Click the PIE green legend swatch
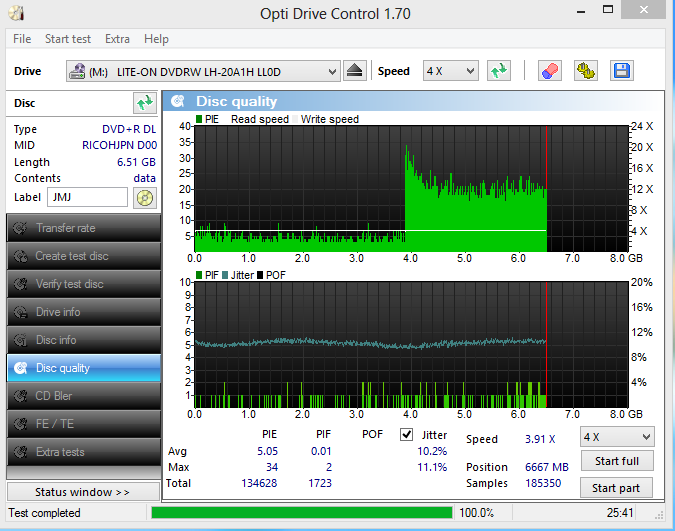The width and height of the screenshot is (675, 531). 199,119
